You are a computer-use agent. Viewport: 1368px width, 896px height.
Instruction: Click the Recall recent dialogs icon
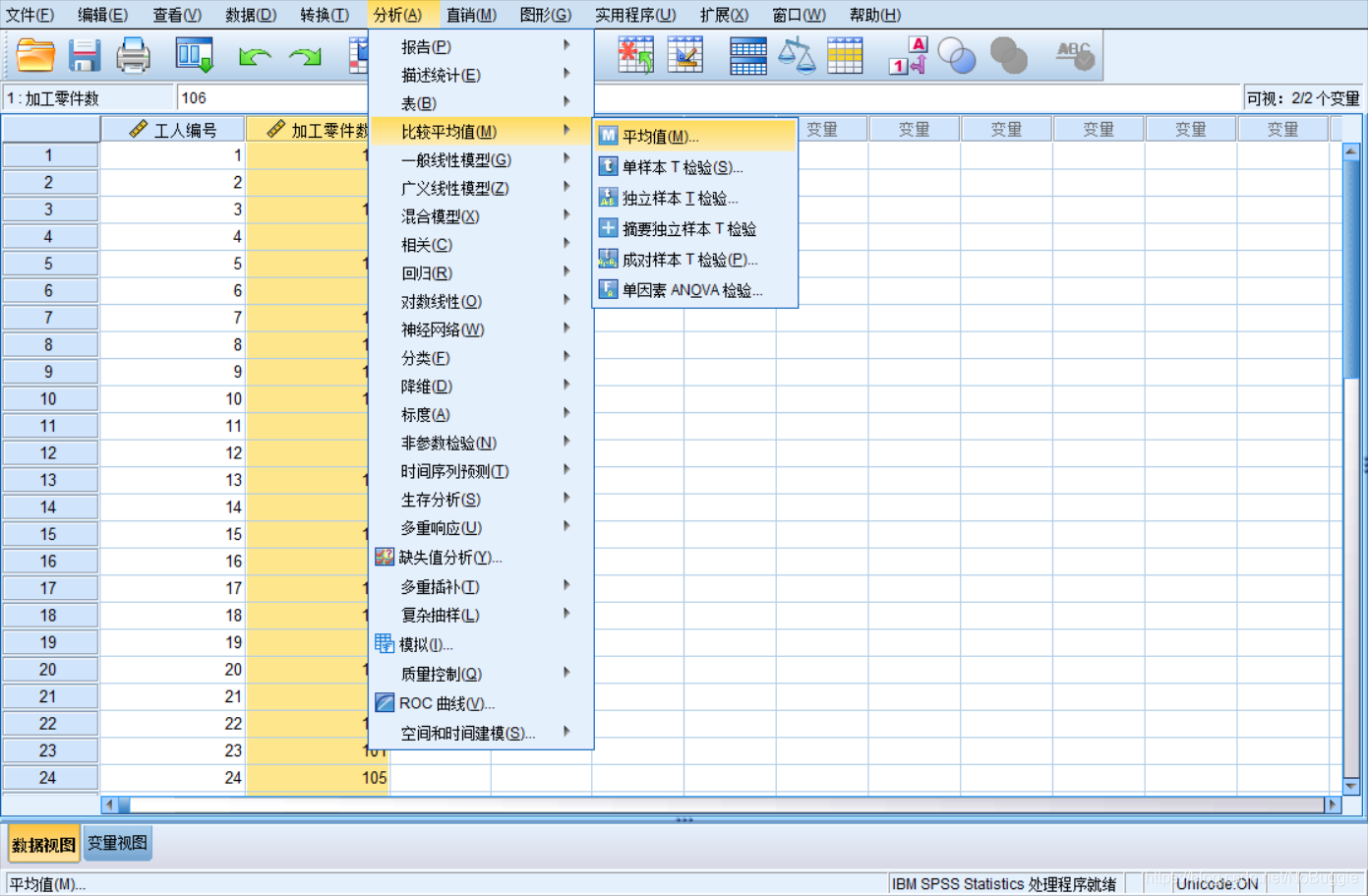tap(194, 55)
